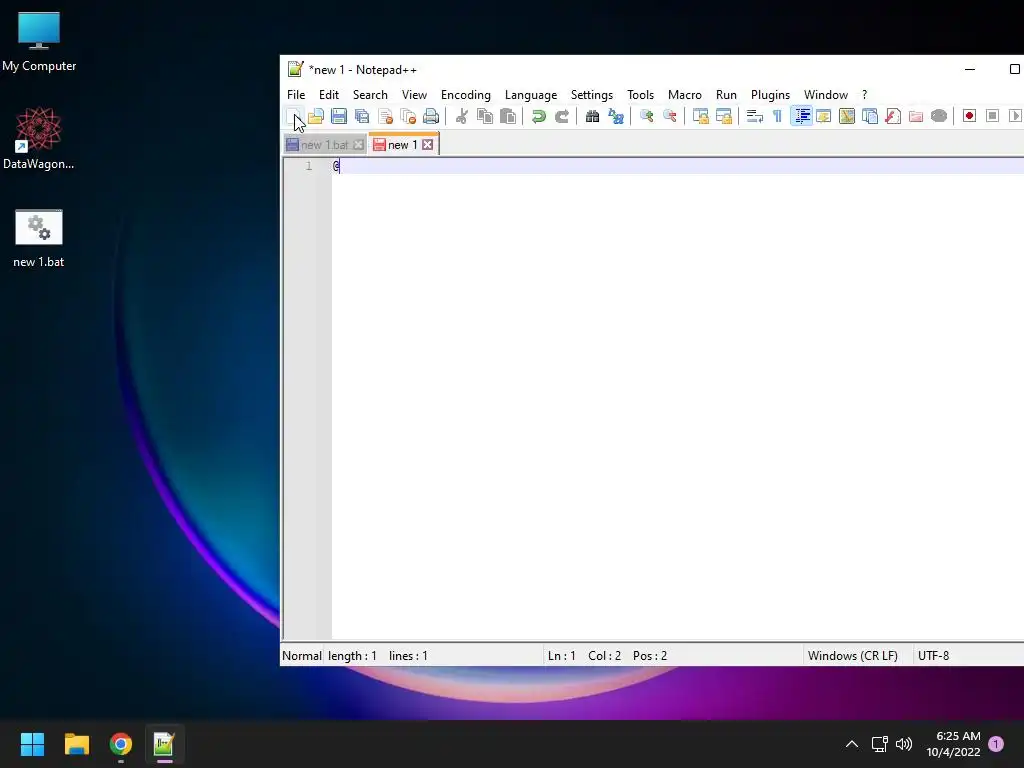Open the ? help menu

865,95
